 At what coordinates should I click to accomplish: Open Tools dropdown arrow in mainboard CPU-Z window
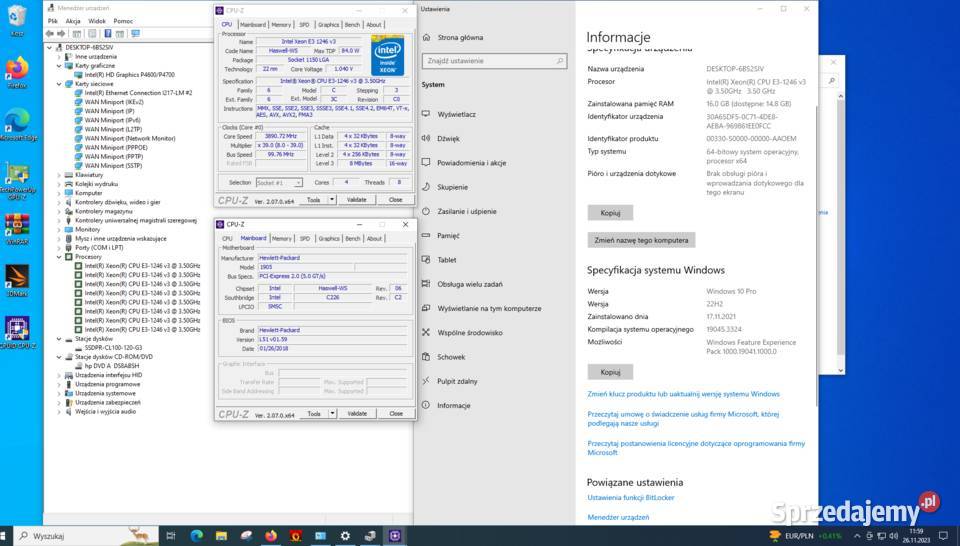click(332, 414)
